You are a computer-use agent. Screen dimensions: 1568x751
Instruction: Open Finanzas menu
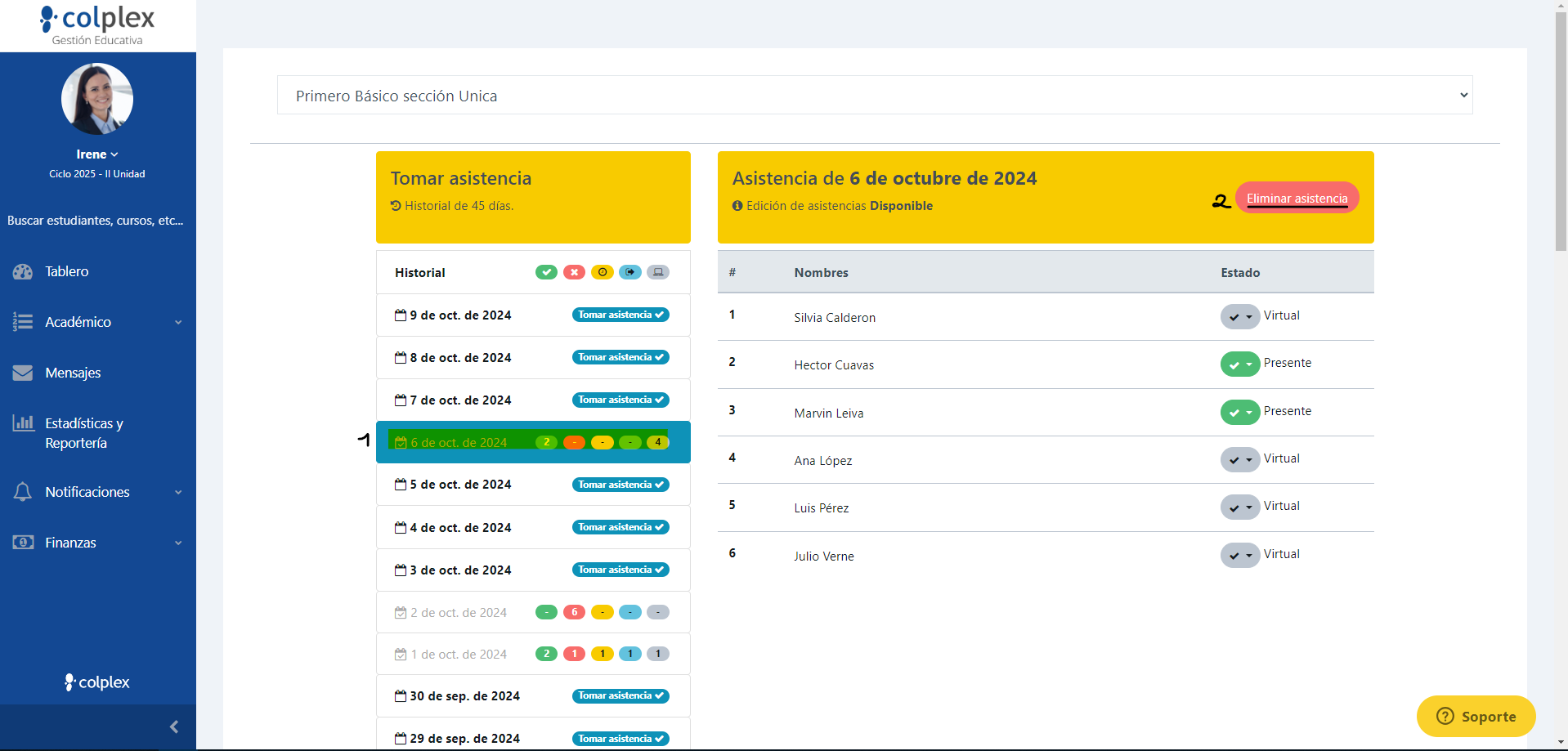tap(70, 543)
